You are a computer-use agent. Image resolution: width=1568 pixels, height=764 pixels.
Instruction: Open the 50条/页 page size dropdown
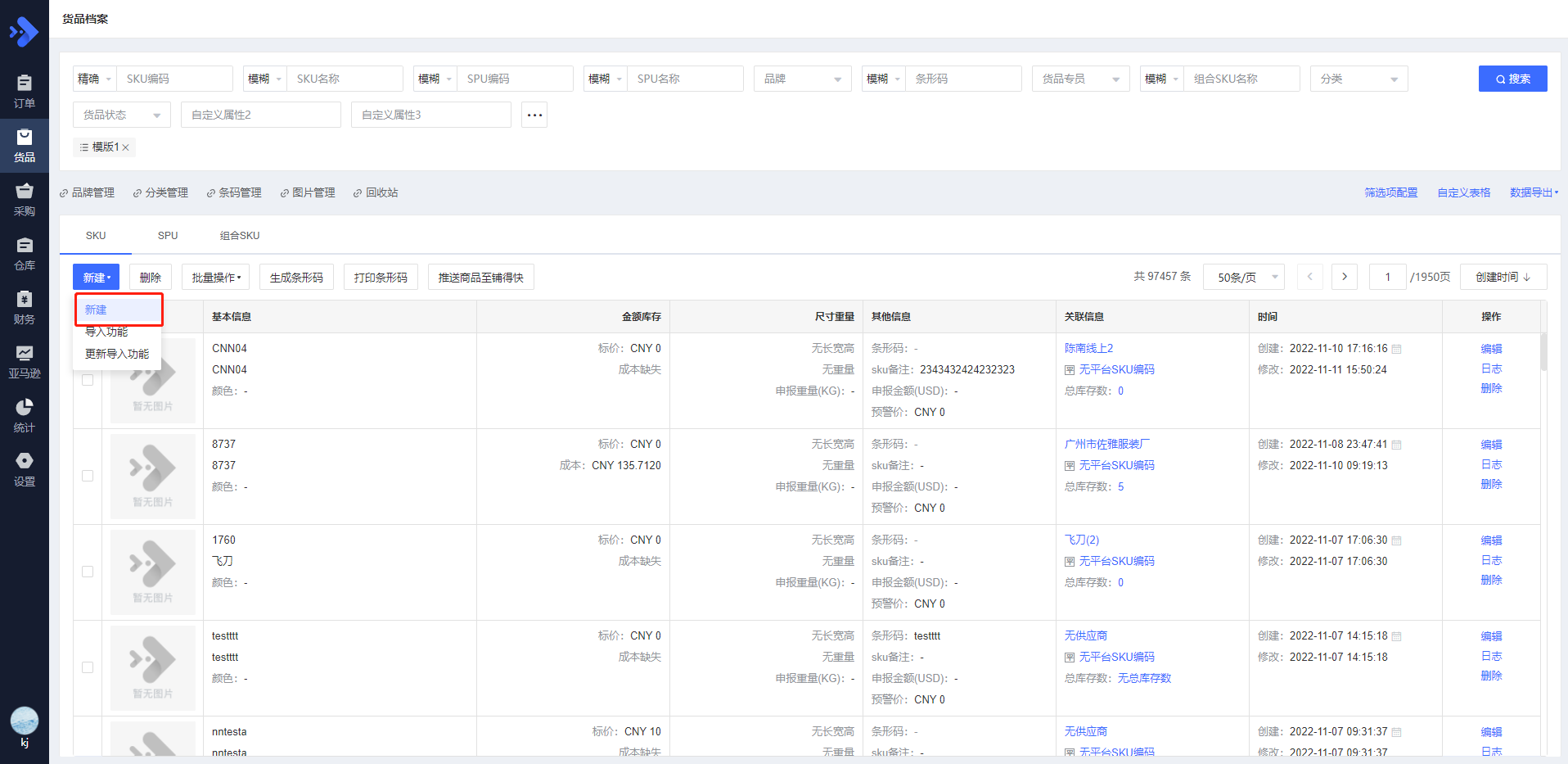point(1244,277)
